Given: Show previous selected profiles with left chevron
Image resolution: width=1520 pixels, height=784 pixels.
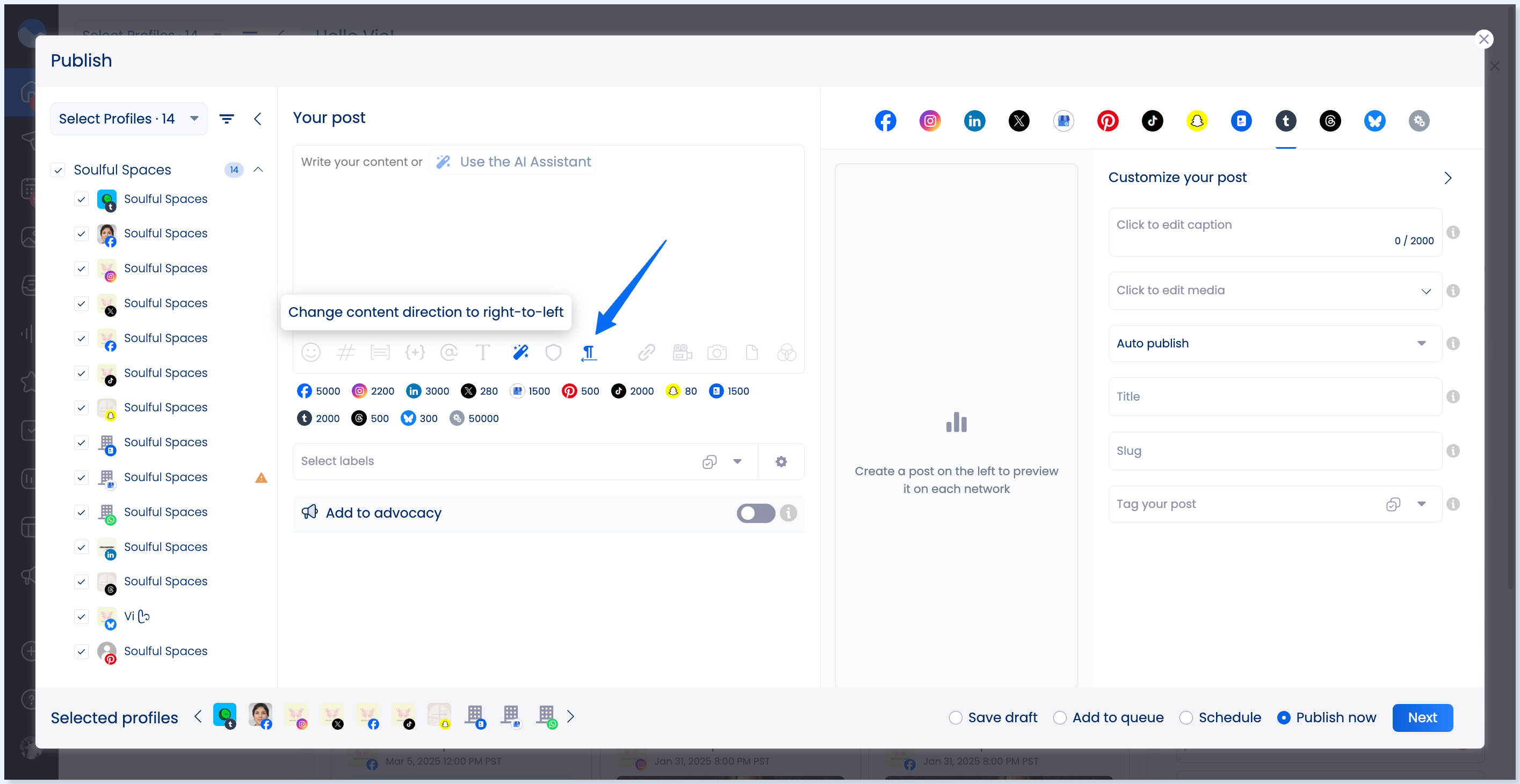Looking at the screenshot, I should point(198,716).
